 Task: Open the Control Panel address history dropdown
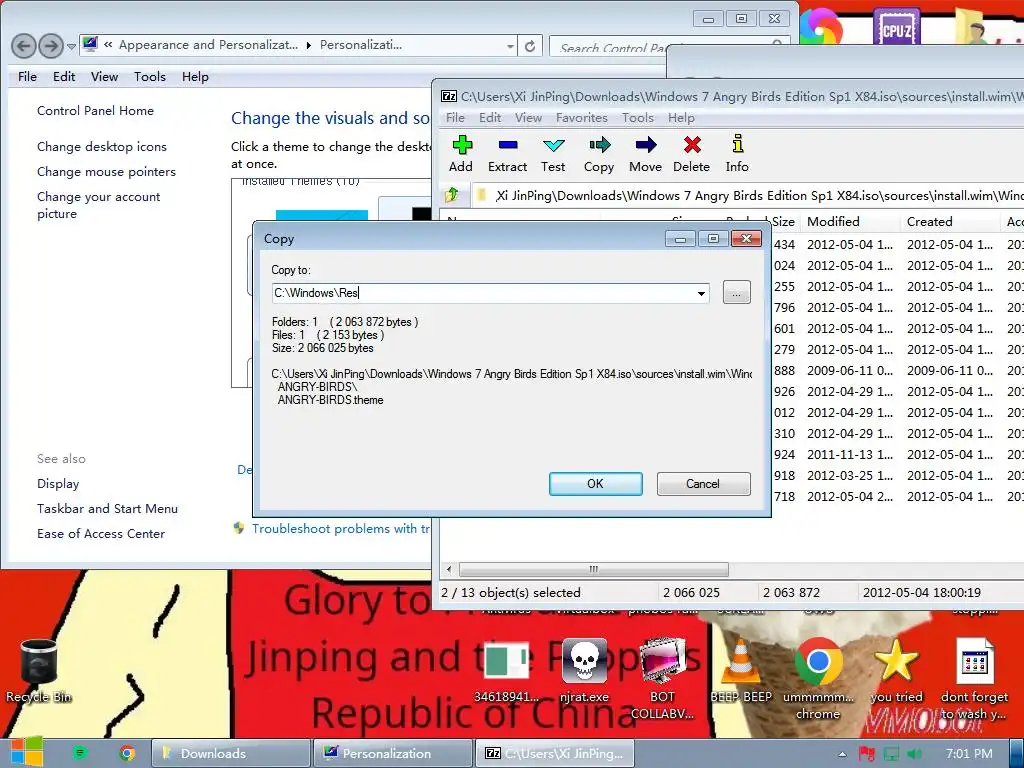tap(511, 46)
